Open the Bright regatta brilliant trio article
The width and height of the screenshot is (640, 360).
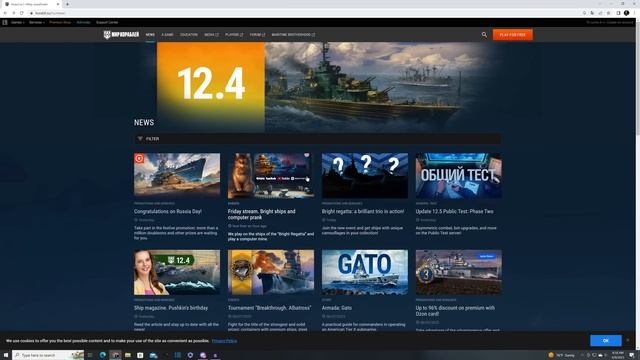363,211
